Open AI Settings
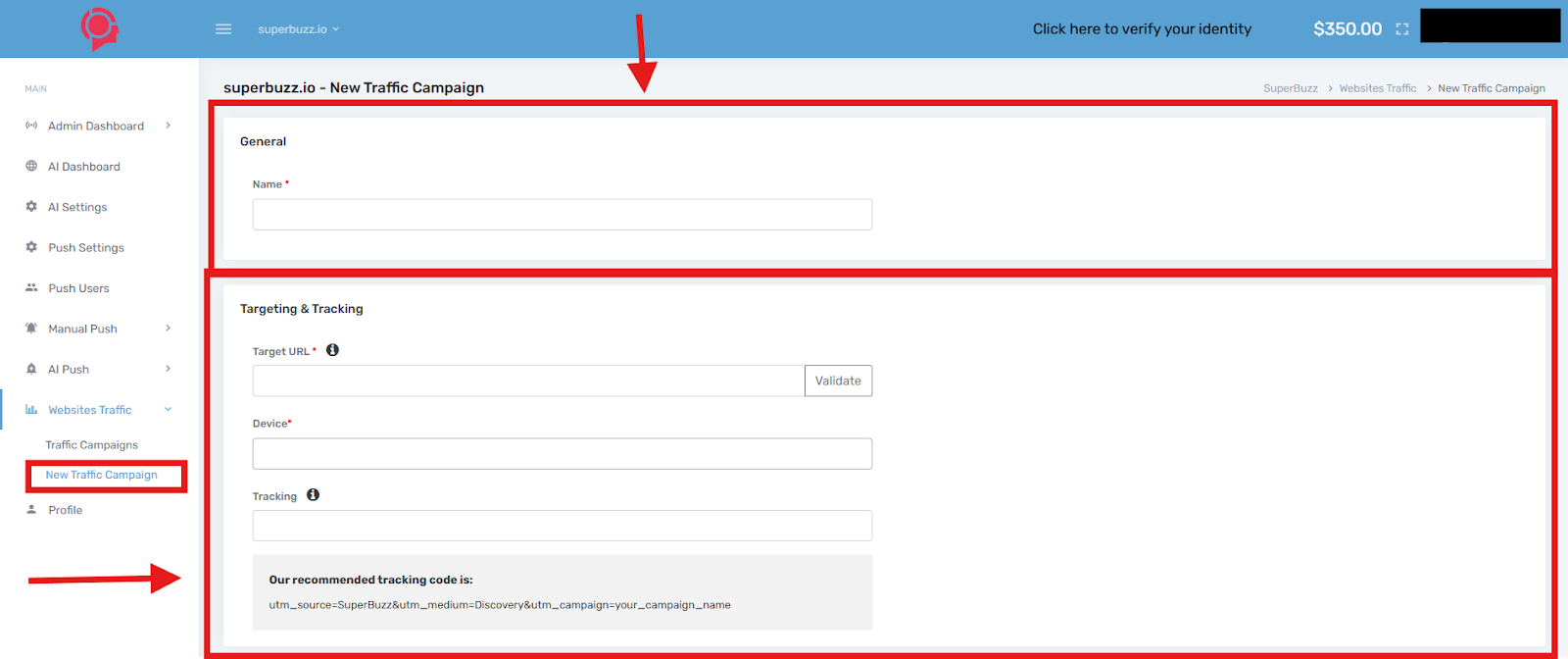 coord(77,207)
